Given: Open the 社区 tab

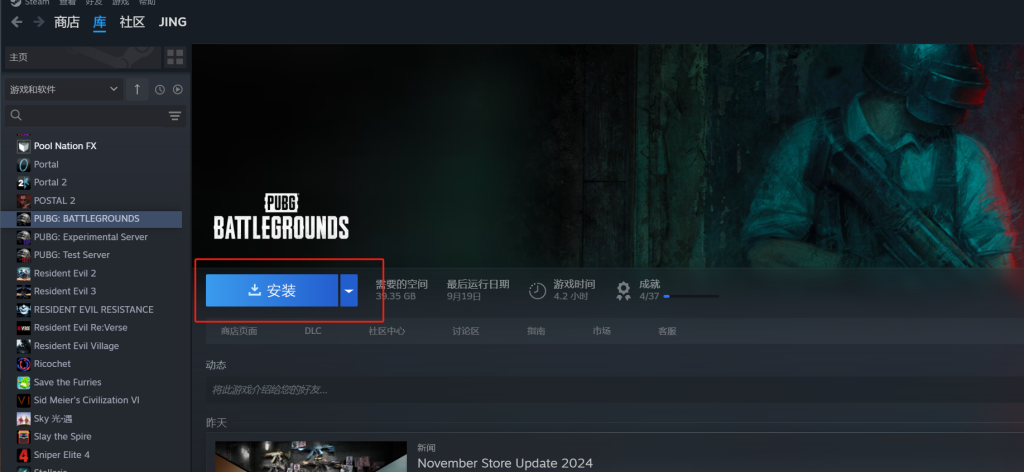Looking at the screenshot, I should point(132,22).
